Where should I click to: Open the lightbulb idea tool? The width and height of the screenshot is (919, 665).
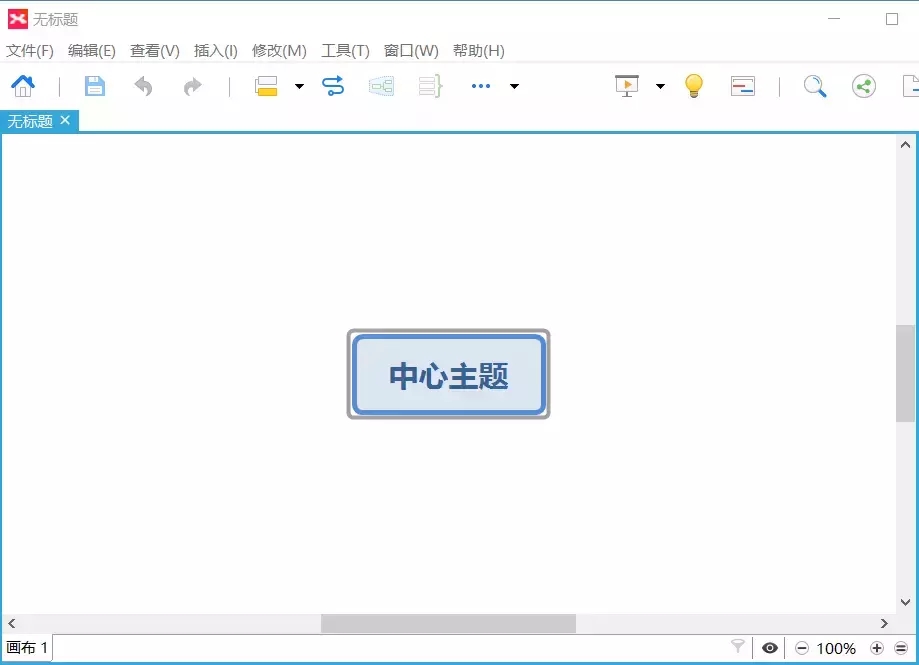[x=693, y=86]
